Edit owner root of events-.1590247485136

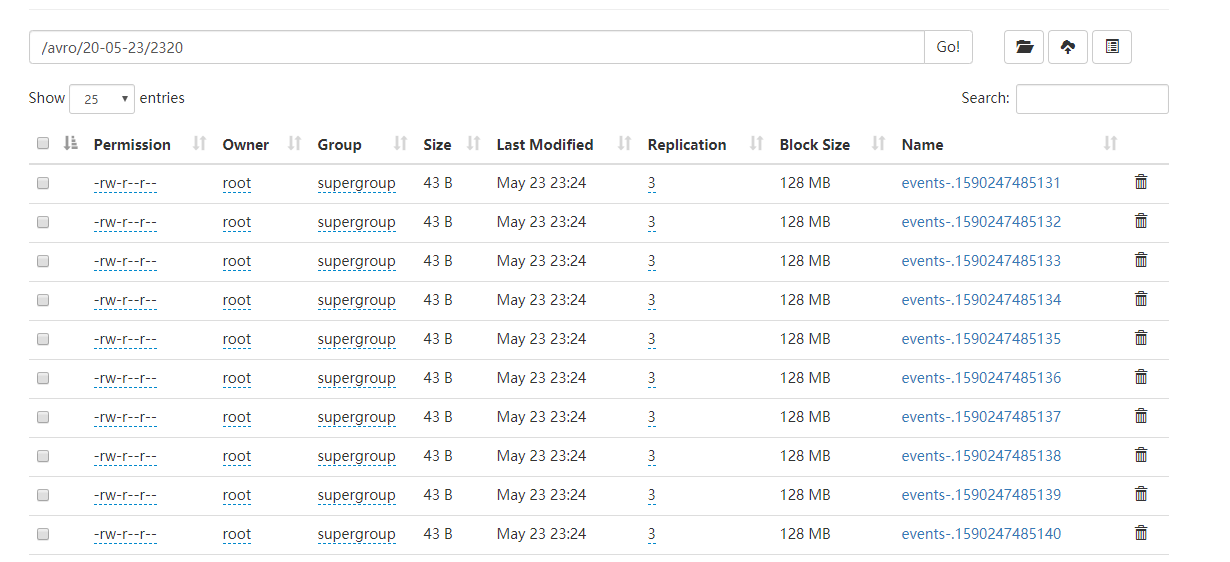coord(237,378)
